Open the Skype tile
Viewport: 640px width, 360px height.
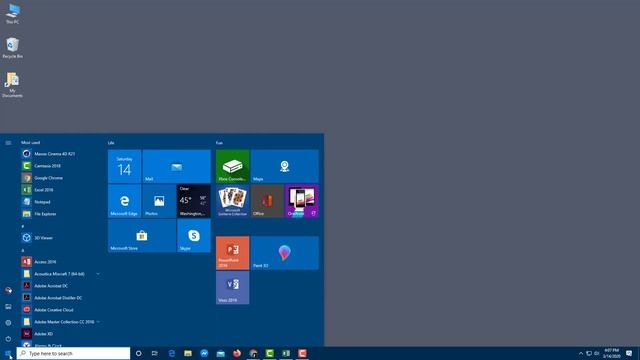194,236
